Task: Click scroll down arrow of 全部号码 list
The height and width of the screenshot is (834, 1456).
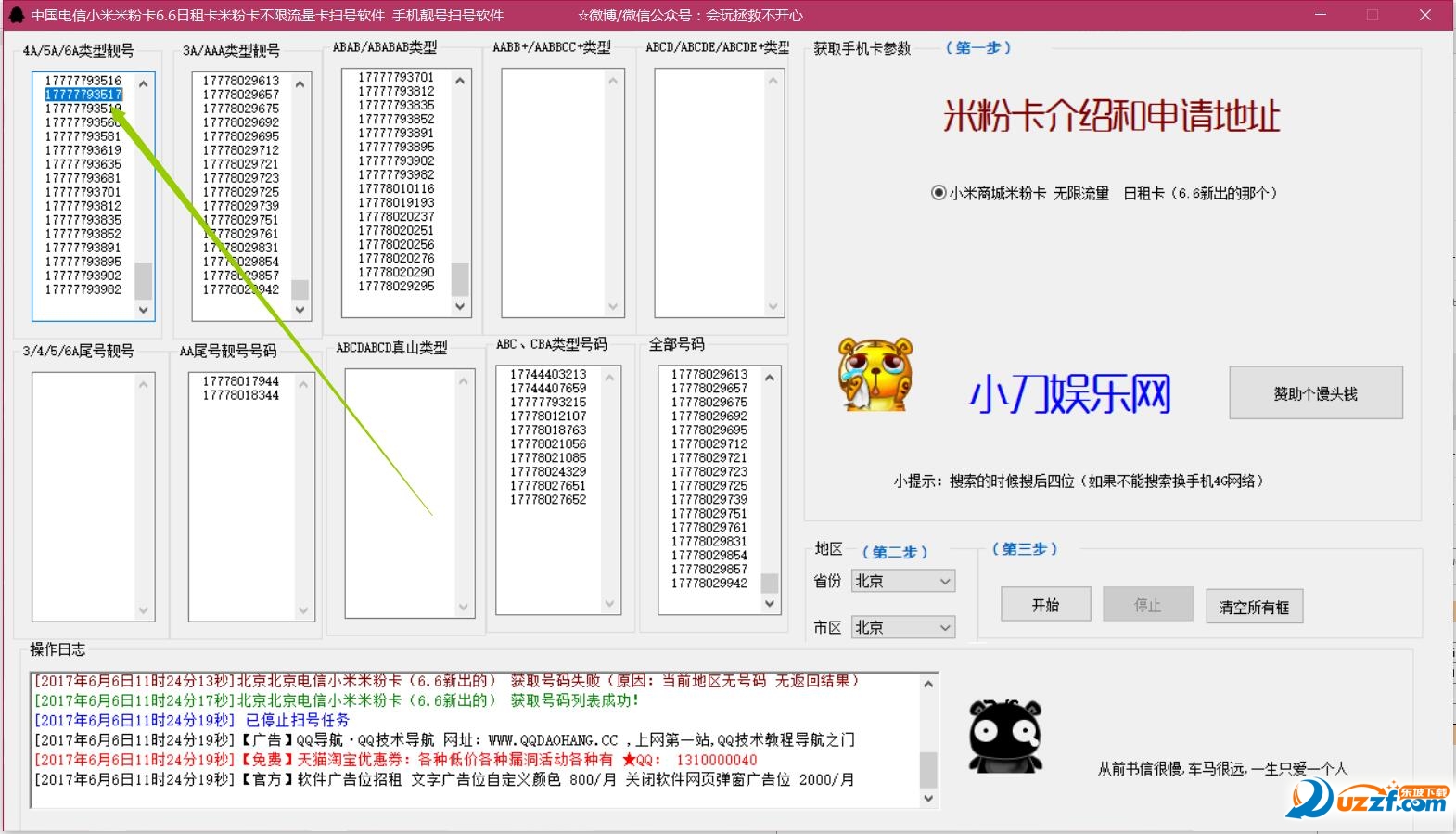Action: tap(770, 604)
